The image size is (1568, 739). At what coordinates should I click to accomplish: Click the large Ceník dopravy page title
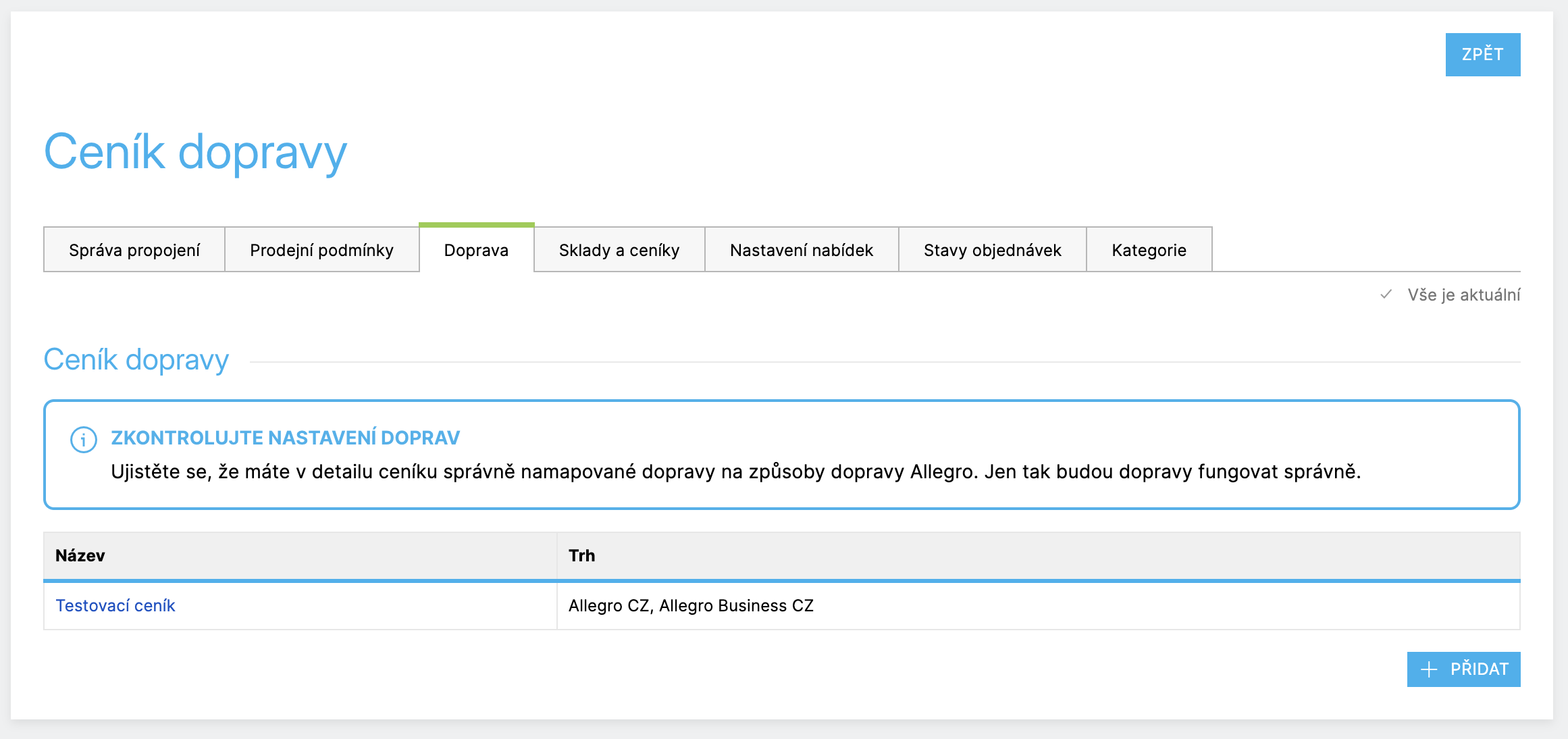(x=195, y=152)
